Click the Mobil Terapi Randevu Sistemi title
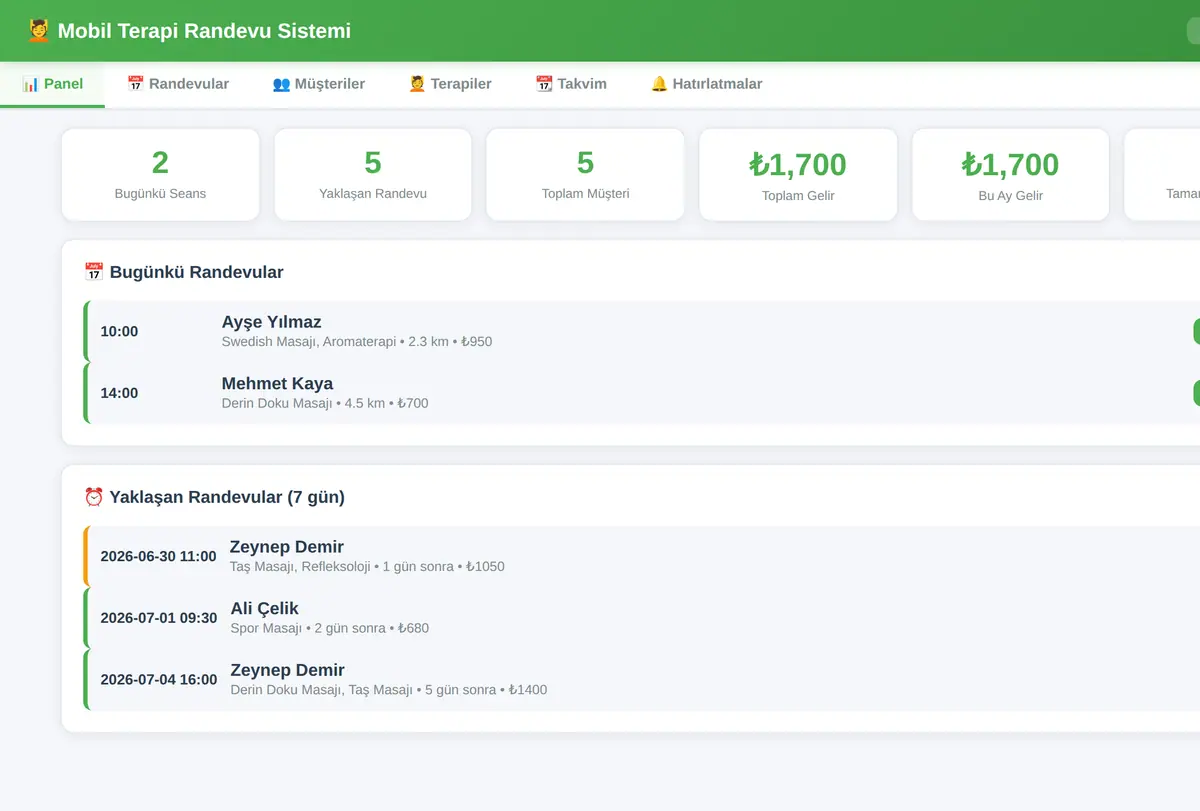Viewport: 1200px width, 811px height. 204,31
